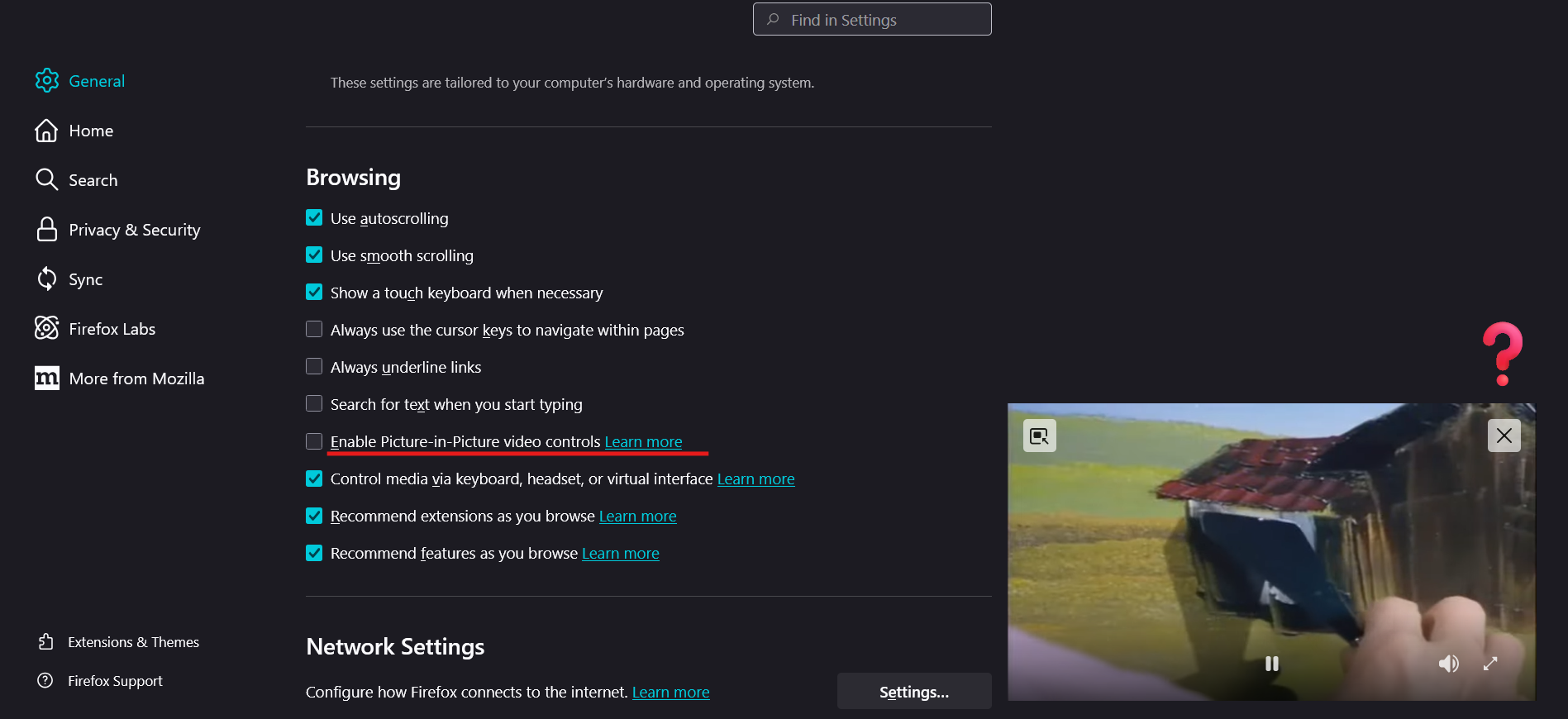Open Firefox Labs panel
Image resolution: width=1568 pixels, height=719 pixels.
112,329
